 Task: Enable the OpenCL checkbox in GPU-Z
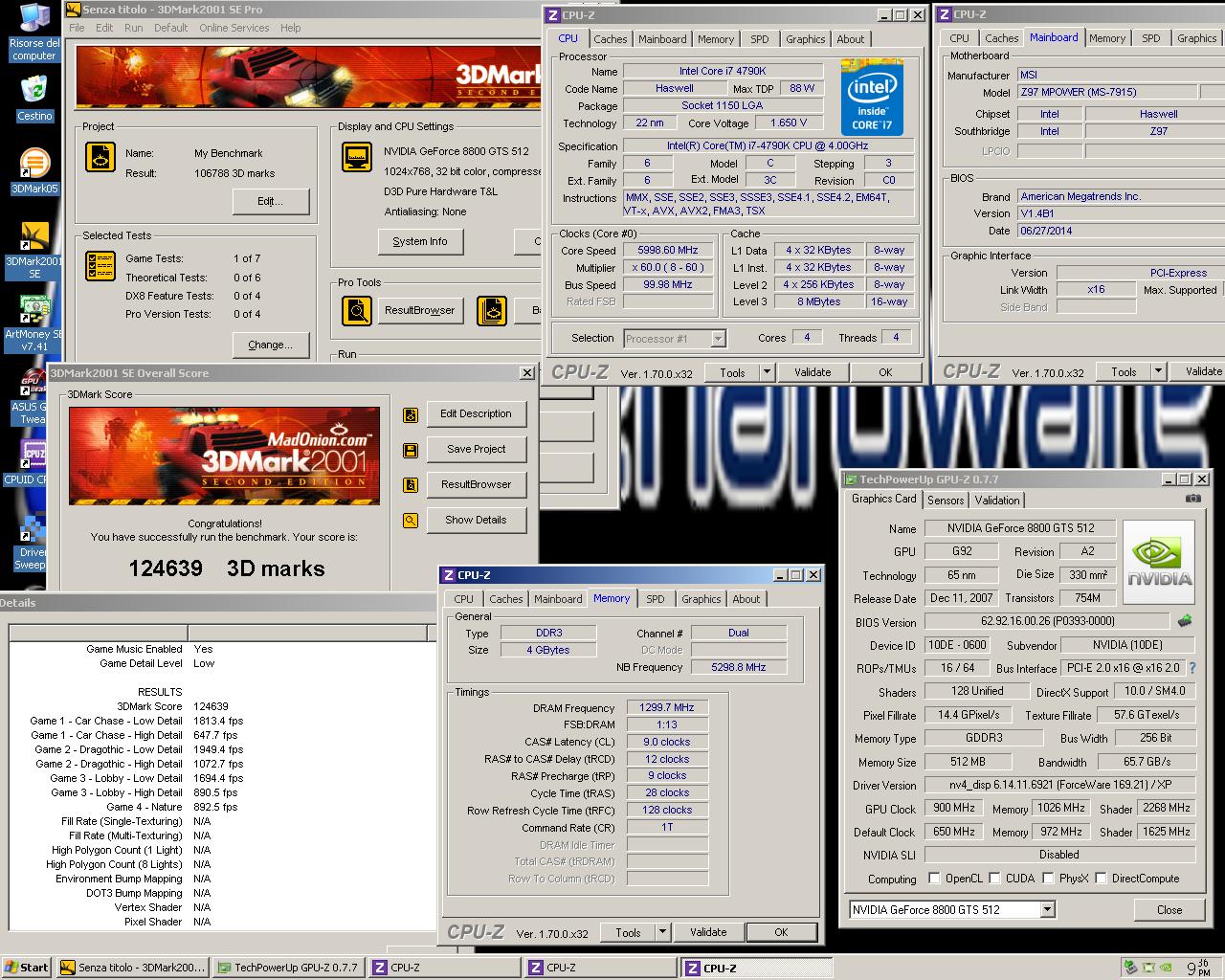pos(934,879)
